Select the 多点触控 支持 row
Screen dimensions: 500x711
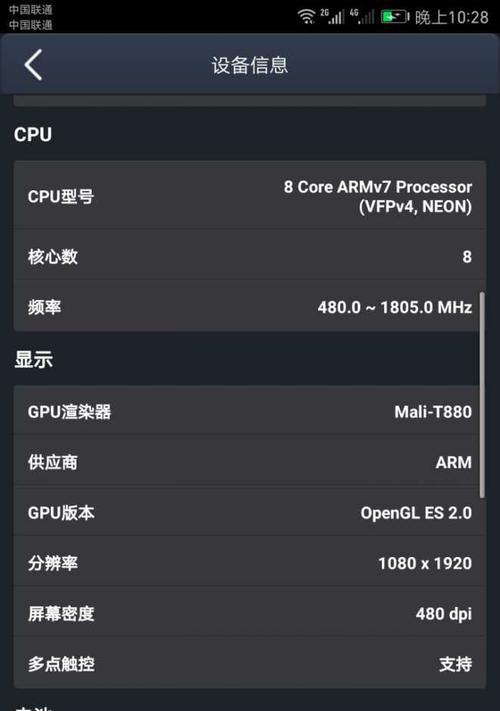[x=250, y=663]
